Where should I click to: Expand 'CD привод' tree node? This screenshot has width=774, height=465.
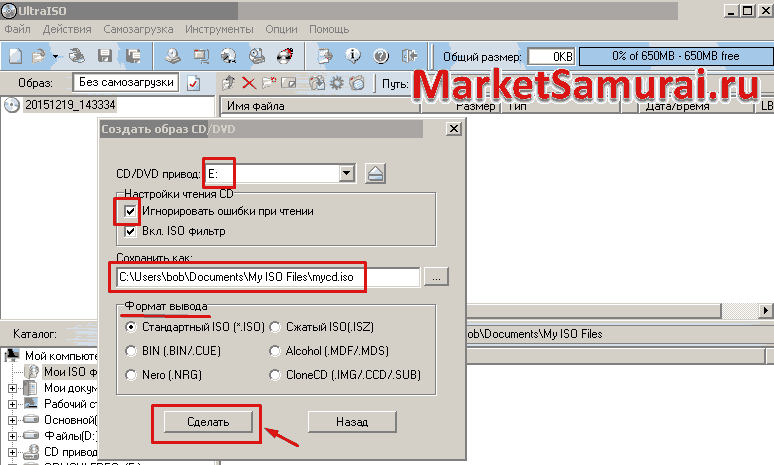pyautogui.click(x=12, y=452)
